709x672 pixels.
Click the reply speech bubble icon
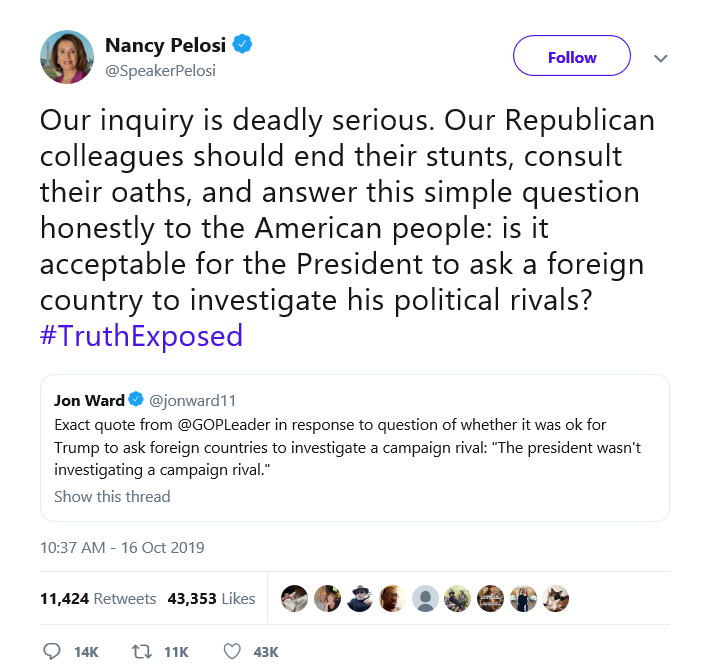52,651
